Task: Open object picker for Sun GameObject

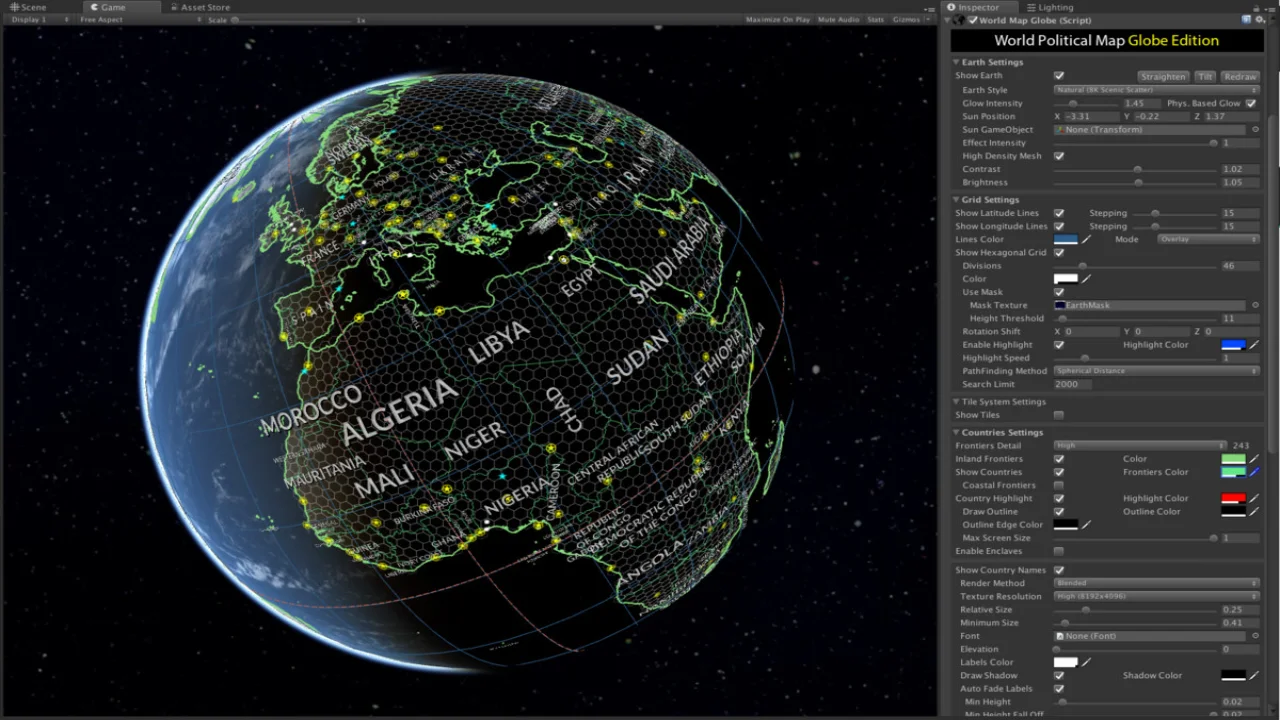Action: coord(1255,130)
